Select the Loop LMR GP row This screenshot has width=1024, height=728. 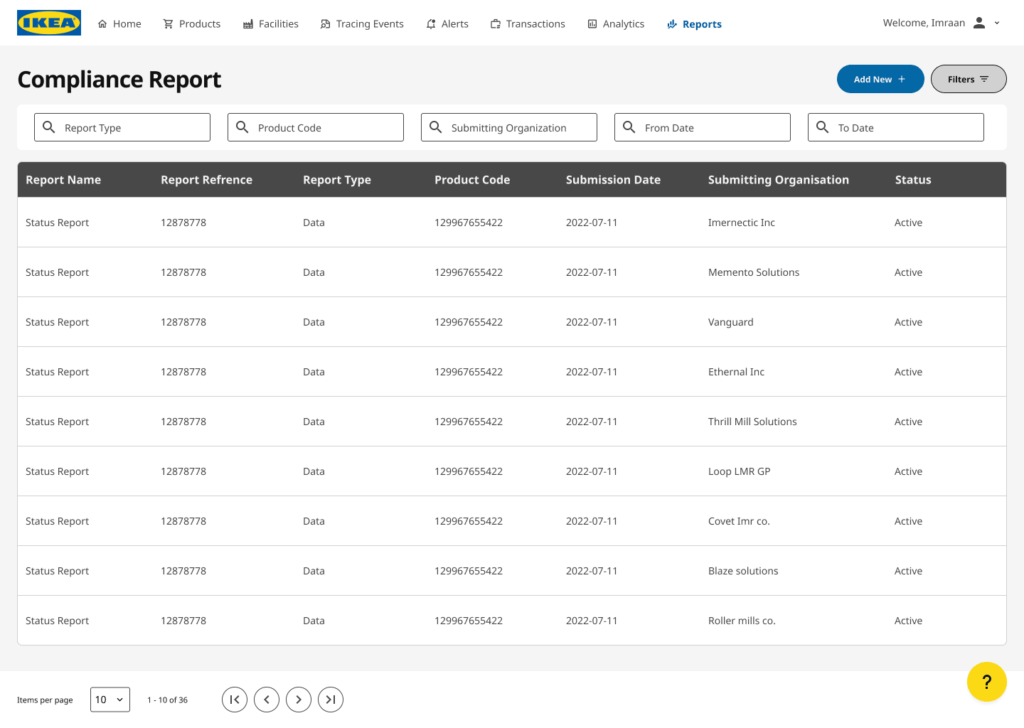[512, 471]
